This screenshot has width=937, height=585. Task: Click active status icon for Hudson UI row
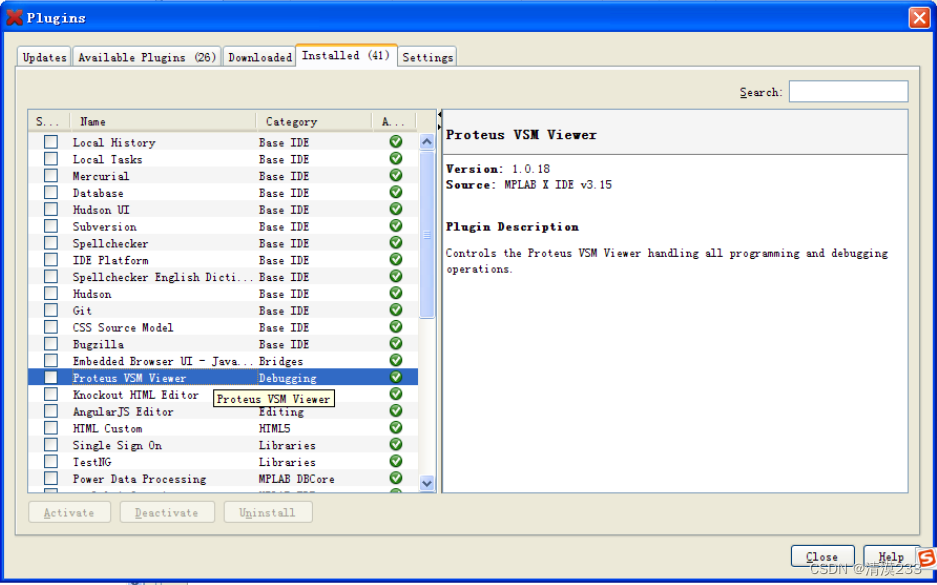coord(396,209)
